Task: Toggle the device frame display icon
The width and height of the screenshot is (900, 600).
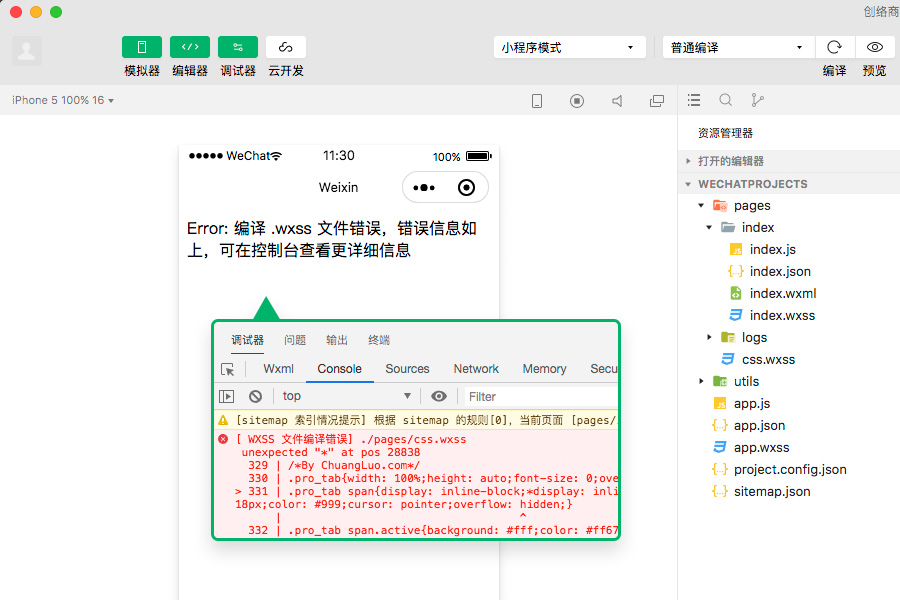Action: (537, 100)
